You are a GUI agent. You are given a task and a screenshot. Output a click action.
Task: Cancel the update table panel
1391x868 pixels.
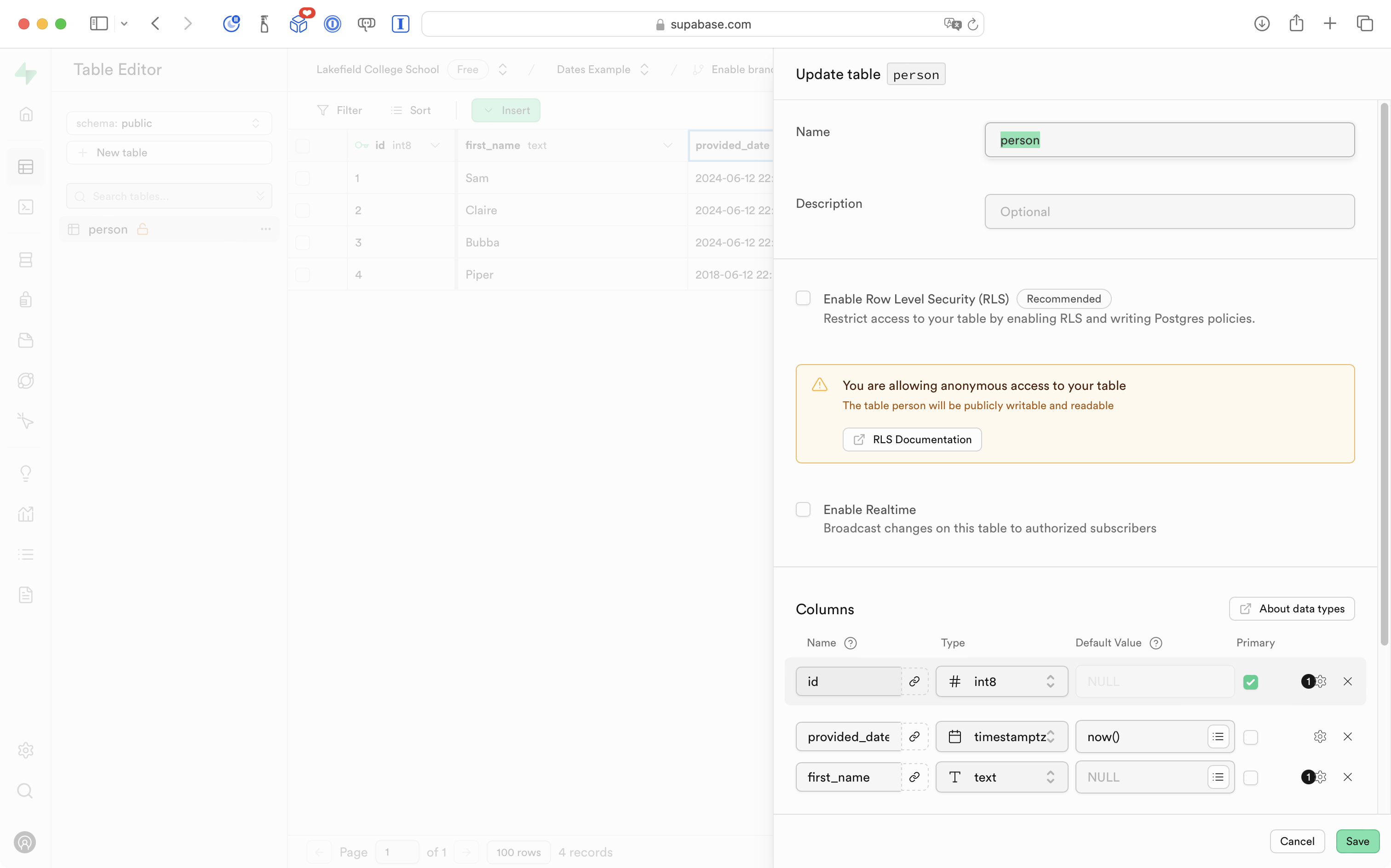1297,841
